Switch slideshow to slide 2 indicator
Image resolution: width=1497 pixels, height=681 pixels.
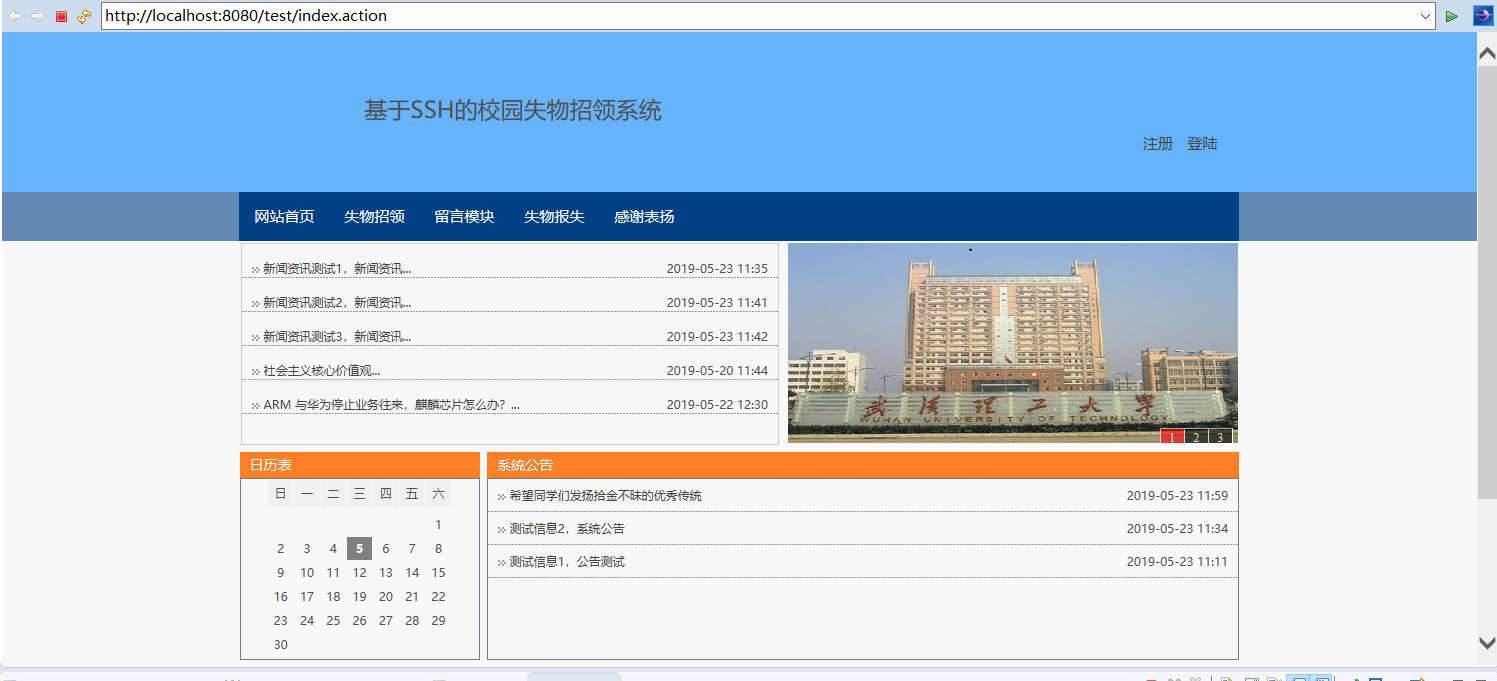tap(1196, 437)
